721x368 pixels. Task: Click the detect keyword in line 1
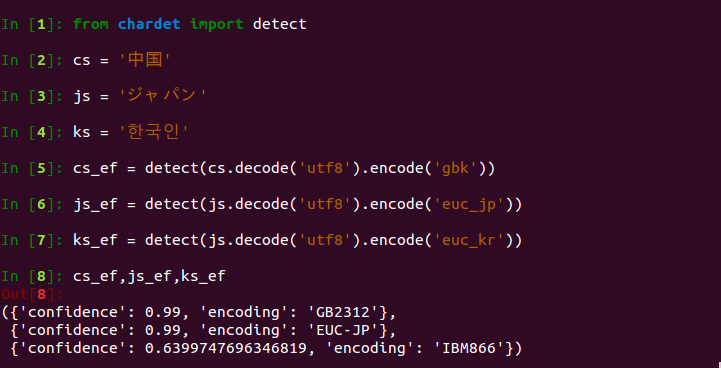coord(280,24)
